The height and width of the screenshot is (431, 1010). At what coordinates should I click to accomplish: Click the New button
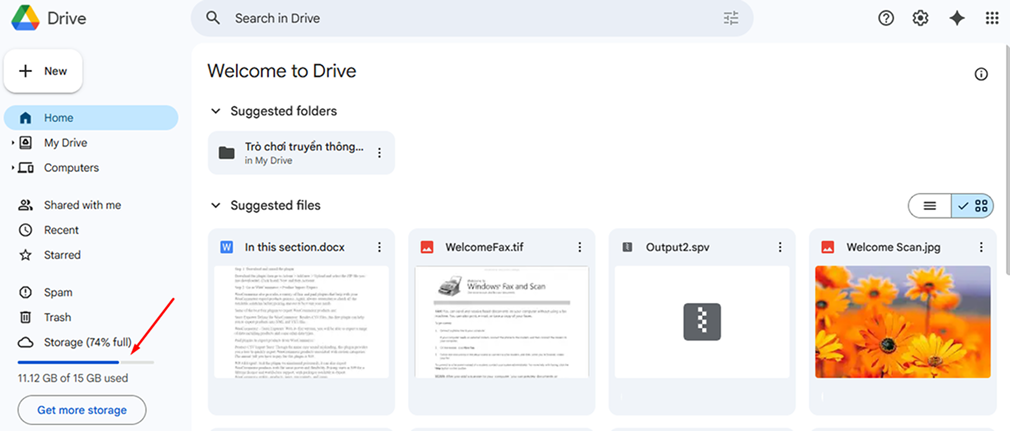43,71
